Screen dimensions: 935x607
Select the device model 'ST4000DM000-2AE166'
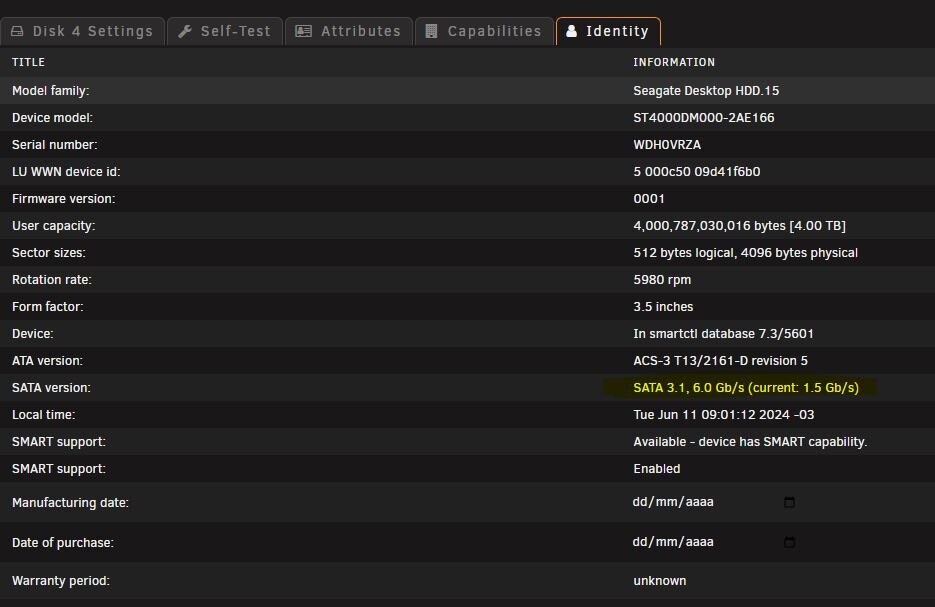point(704,117)
